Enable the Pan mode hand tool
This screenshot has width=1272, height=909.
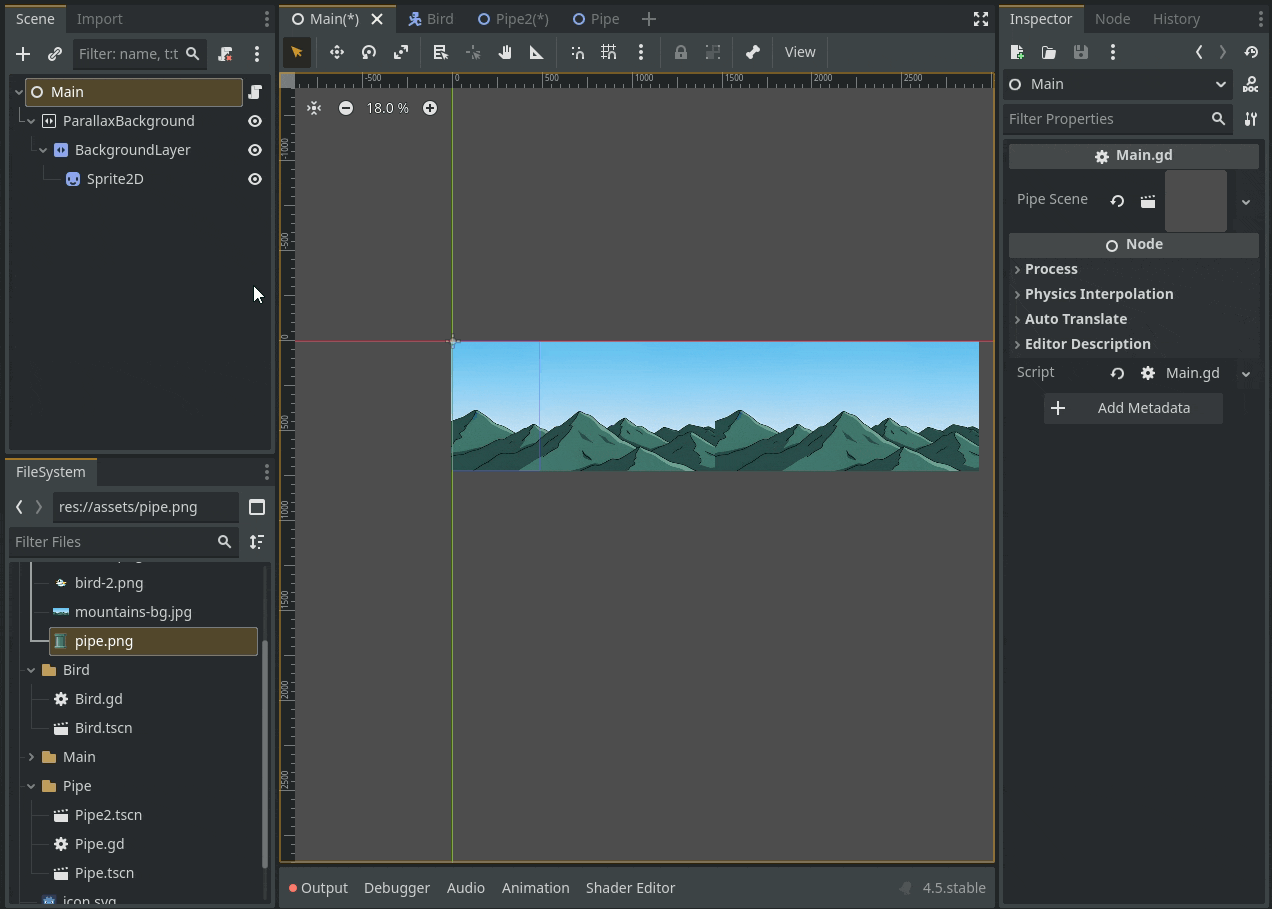click(505, 52)
